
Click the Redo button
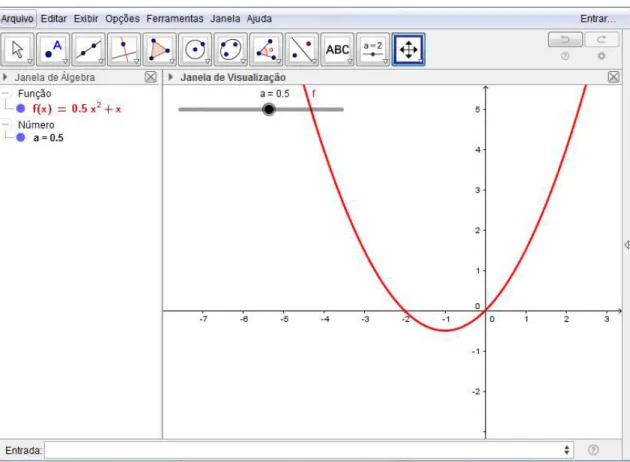(601, 39)
